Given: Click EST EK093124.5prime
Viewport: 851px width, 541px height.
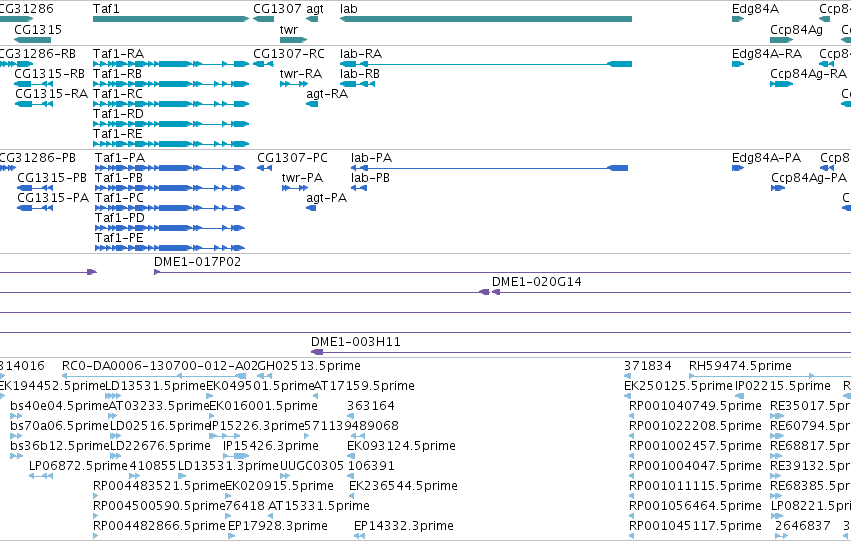Looking at the screenshot, I should [401, 446].
